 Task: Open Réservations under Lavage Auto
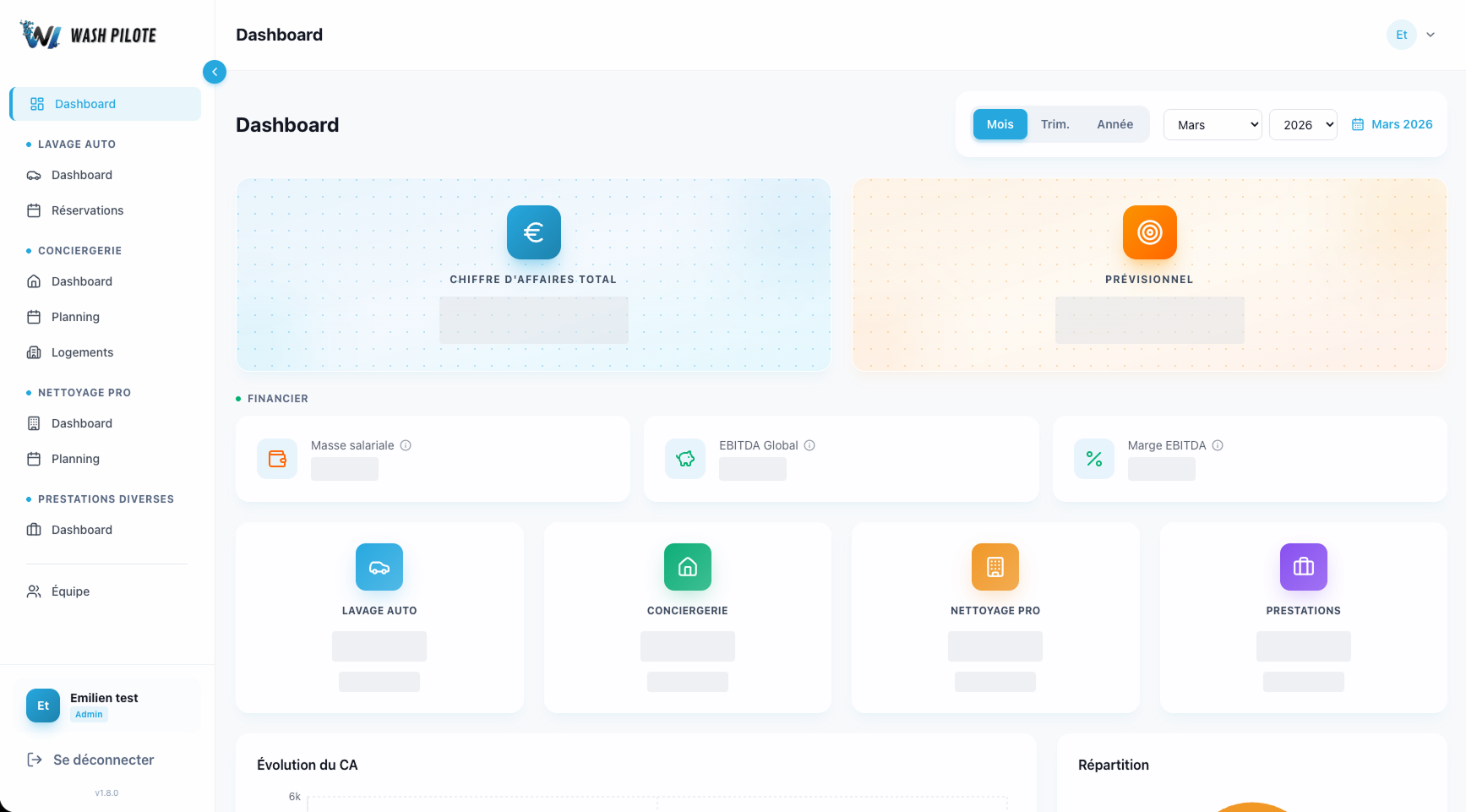pos(87,210)
